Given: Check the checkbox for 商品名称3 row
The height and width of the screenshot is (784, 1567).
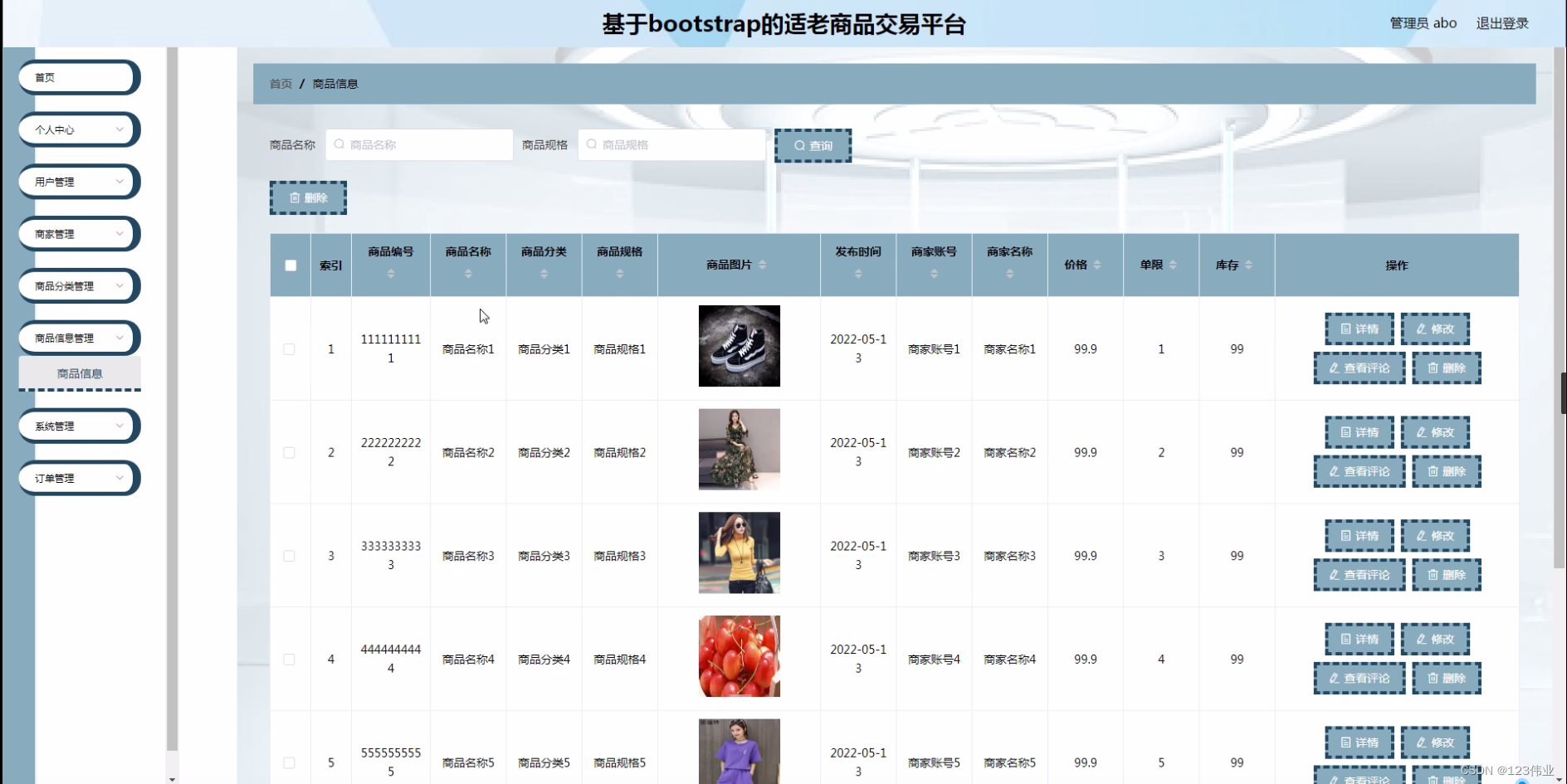Looking at the screenshot, I should tap(290, 556).
